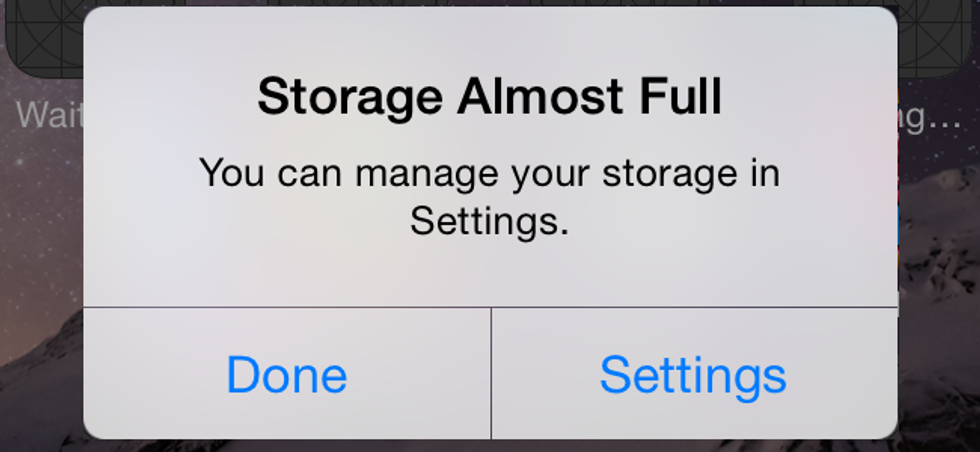Click the word "Settings." in the alert message
Image resolution: width=980 pixels, height=452 pixels.
tap(489, 221)
